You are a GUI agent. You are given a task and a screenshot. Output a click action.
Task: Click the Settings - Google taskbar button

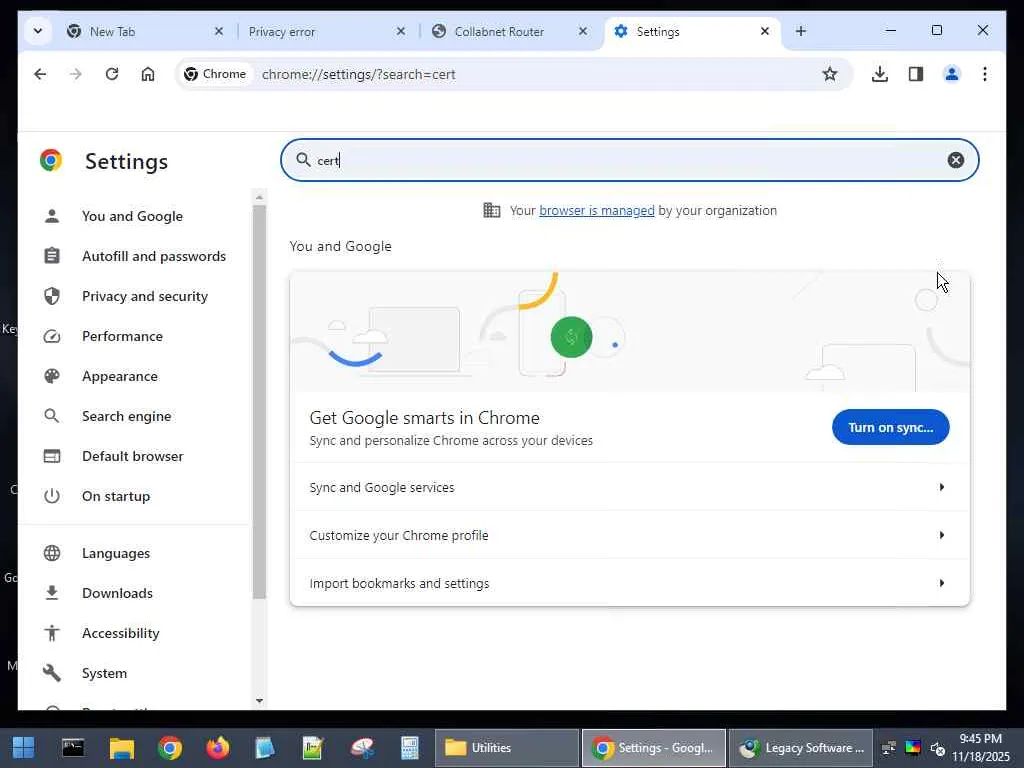pyautogui.click(x=653, y=748)
